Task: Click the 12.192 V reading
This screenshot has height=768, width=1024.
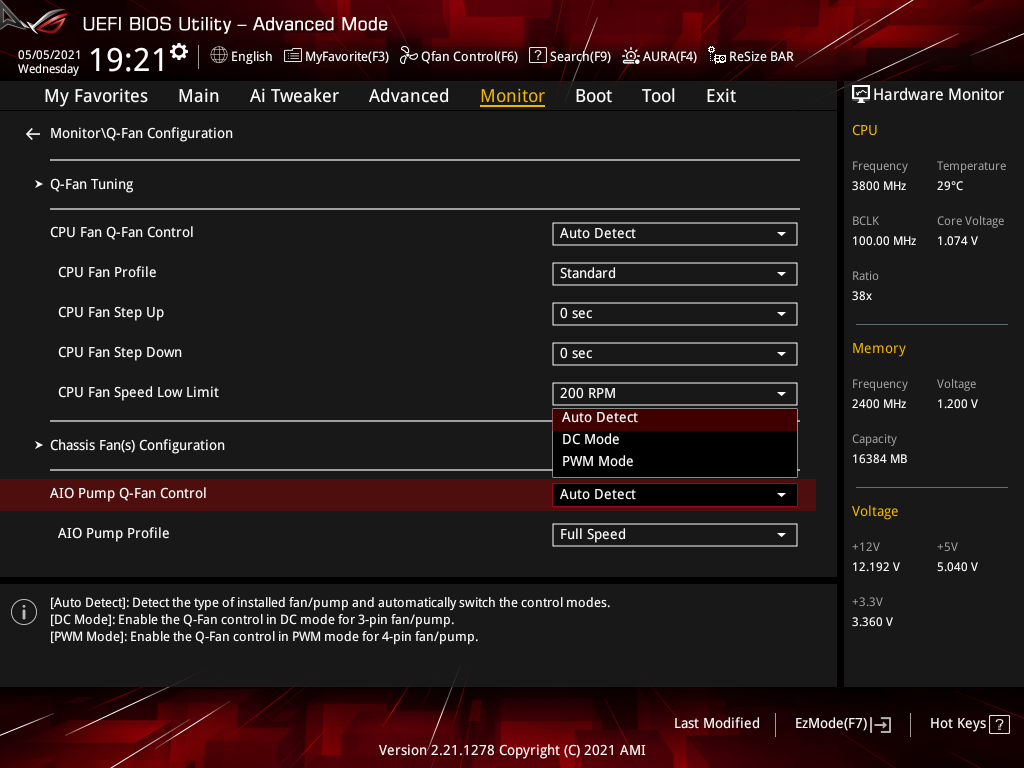Action: click(x=876, y=567)
